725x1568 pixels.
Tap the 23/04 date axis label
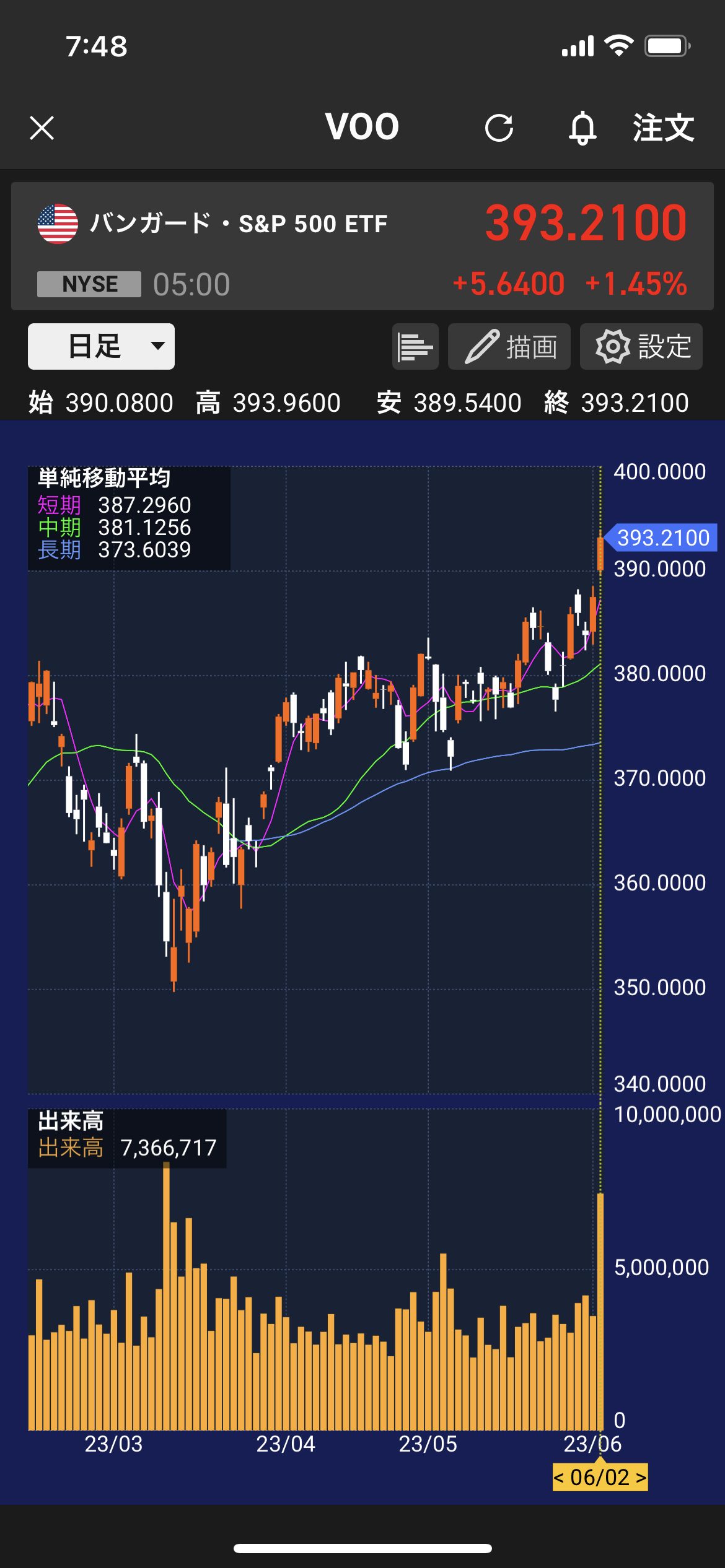[286, 1444]
